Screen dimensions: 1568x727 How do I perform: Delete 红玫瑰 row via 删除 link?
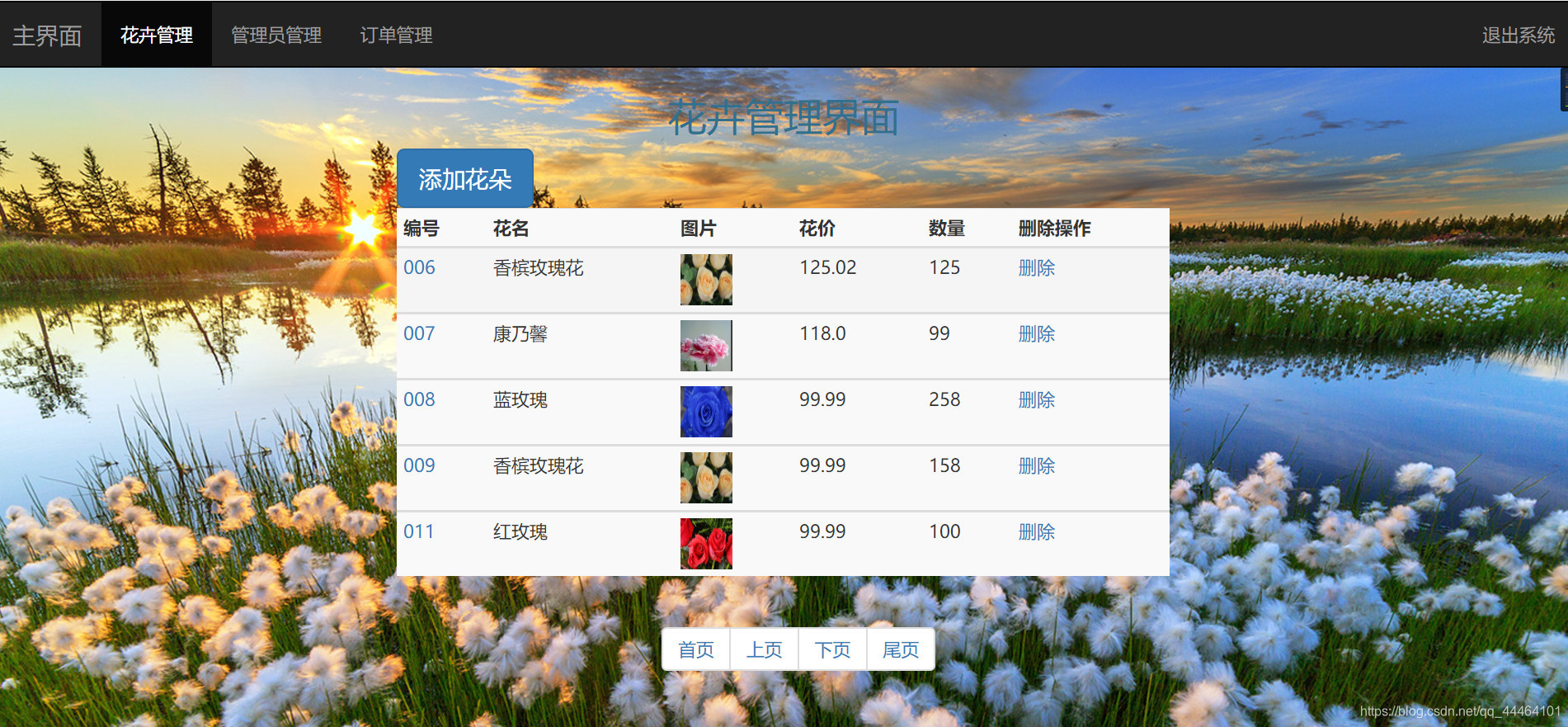(1037, 531)
